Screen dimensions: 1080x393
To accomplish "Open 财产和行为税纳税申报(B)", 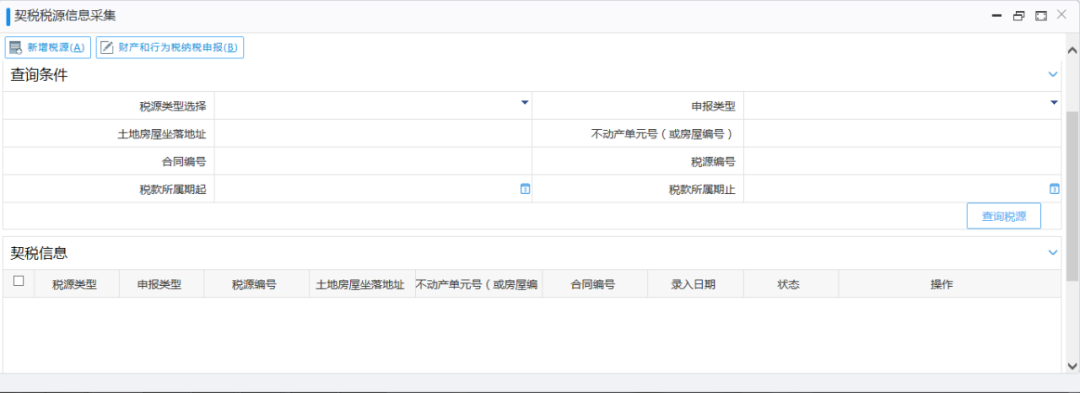I will [170, 47].
